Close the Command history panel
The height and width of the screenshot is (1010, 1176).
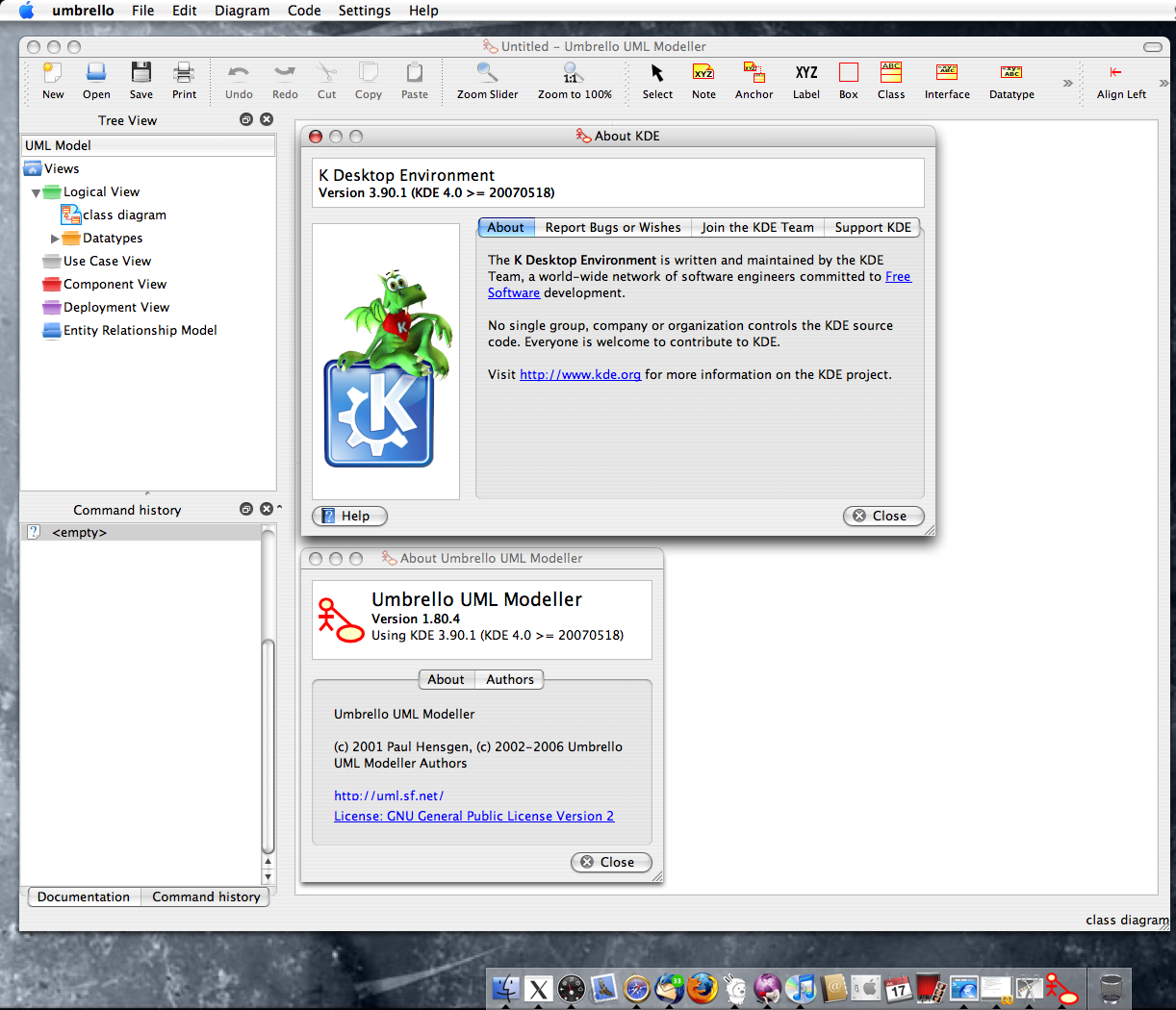pyautogui.click(x=267, y=509)
